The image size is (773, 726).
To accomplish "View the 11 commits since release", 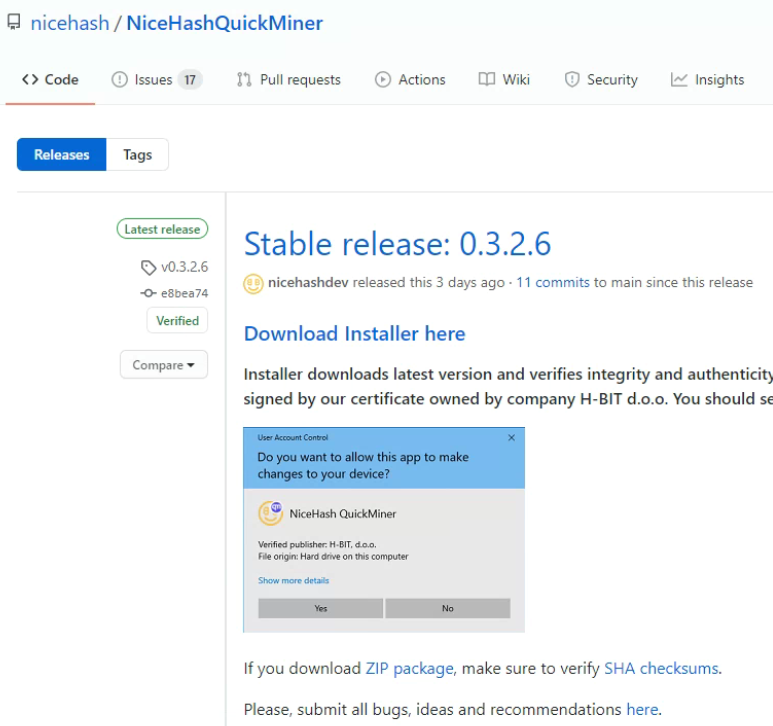I will (553, 282).
